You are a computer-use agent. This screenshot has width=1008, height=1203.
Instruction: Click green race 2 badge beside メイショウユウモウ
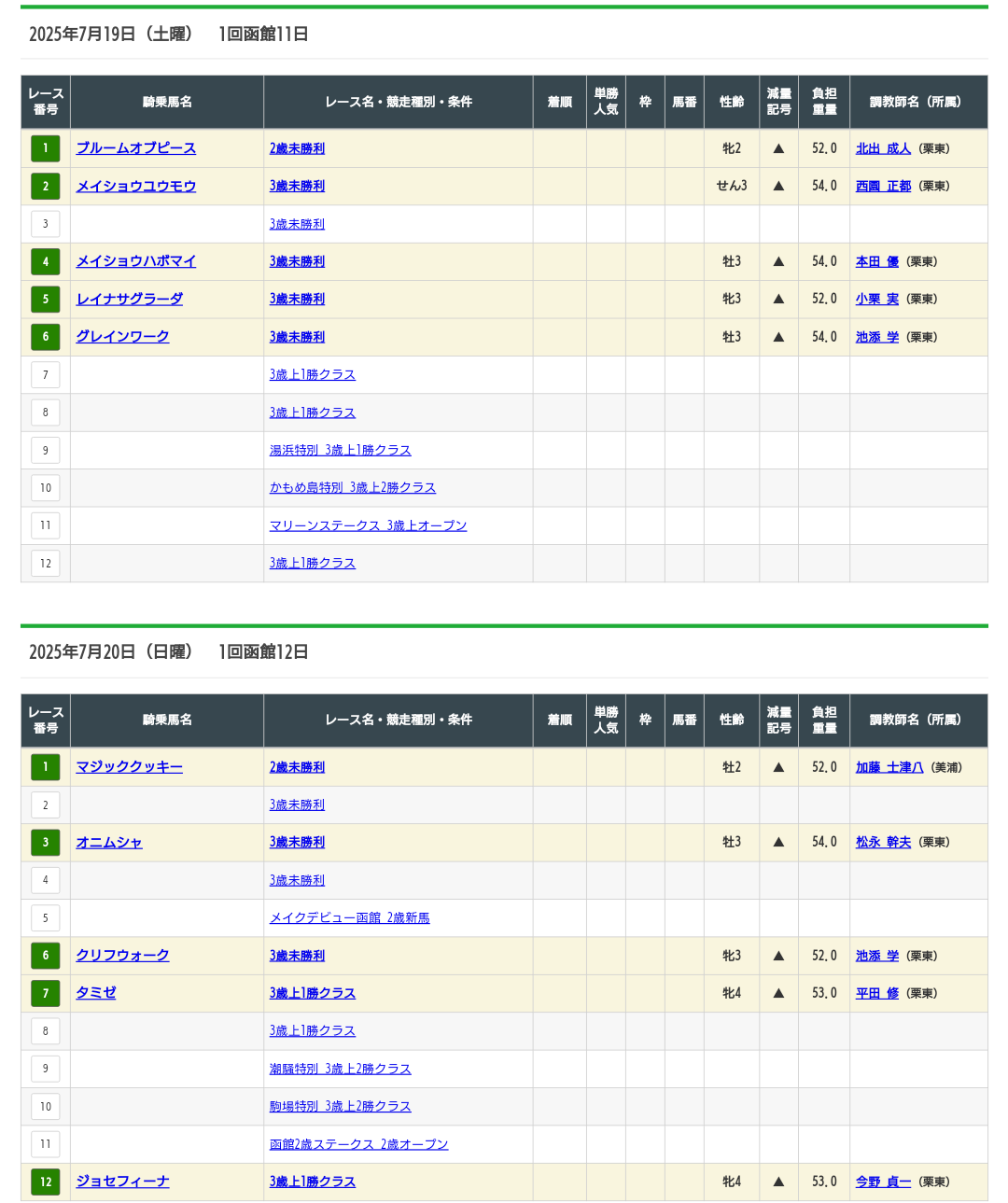45,186
